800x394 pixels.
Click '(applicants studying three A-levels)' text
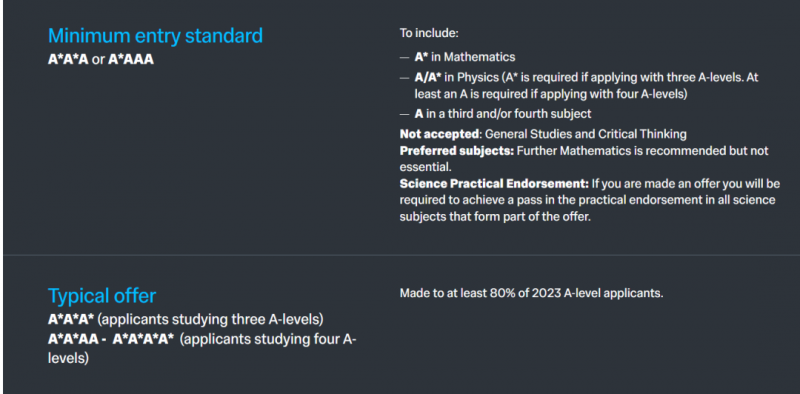(x=211, y=320)
